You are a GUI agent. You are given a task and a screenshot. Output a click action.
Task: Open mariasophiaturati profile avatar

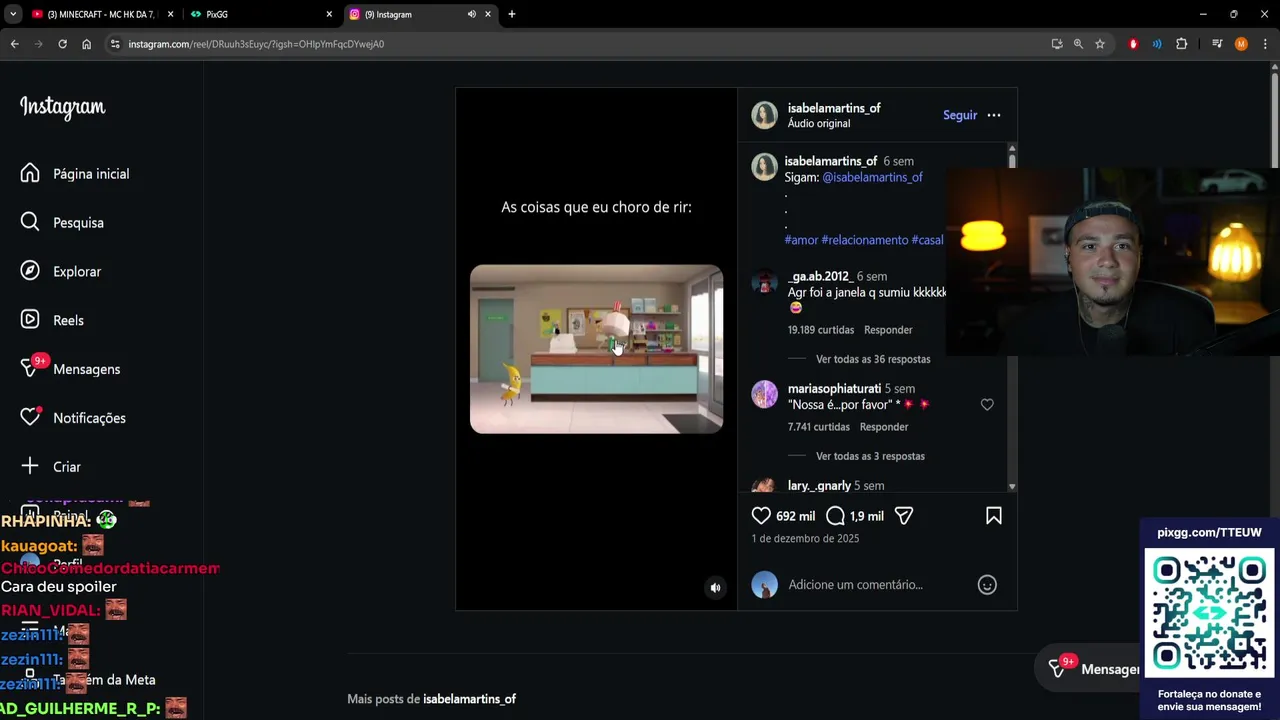point(764,395)
